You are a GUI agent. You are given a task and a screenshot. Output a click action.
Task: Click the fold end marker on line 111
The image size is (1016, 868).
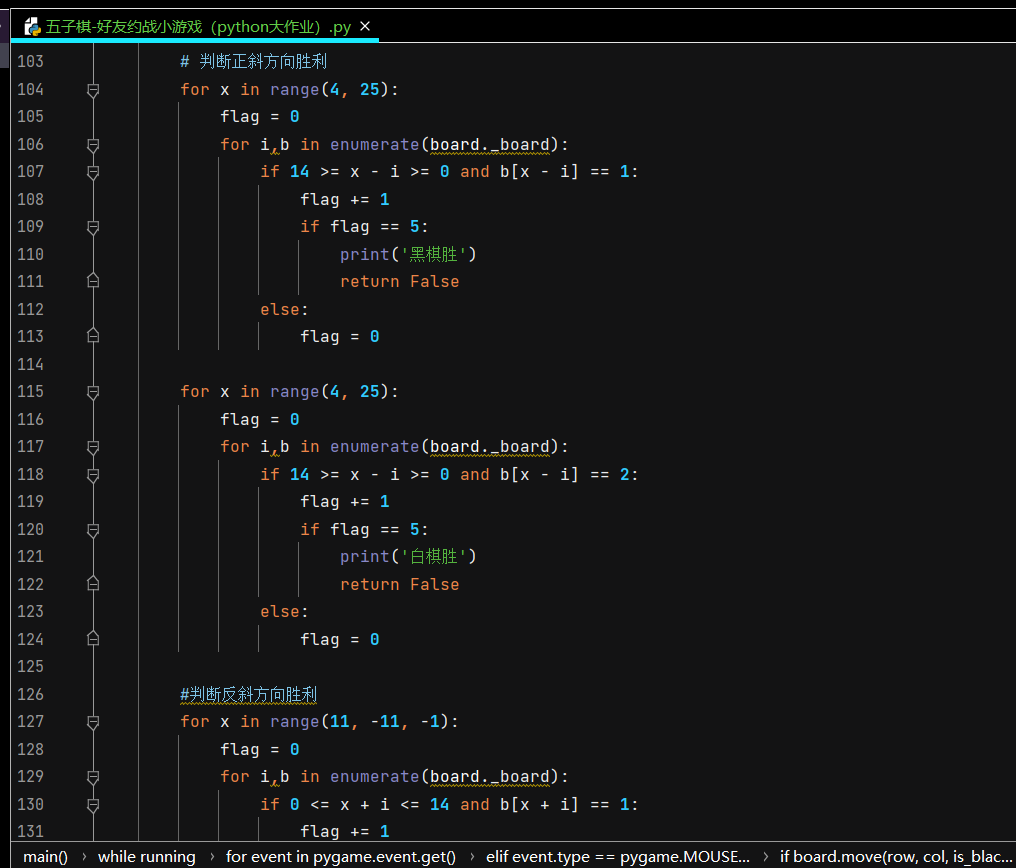pyautogui.click(x=93, y=282)
